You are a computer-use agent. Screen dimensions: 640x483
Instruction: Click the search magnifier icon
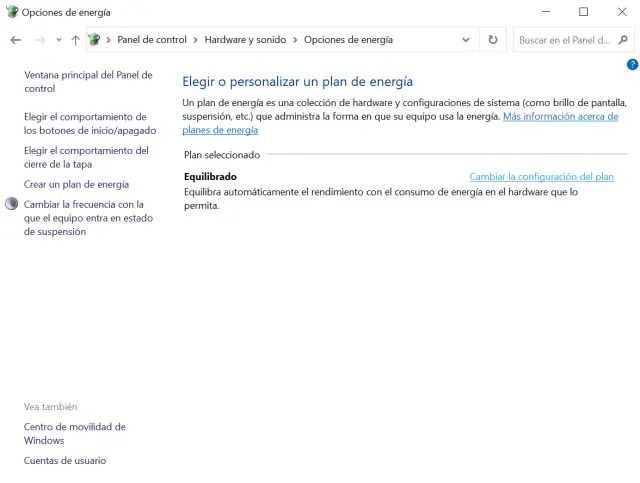point(623,40)
